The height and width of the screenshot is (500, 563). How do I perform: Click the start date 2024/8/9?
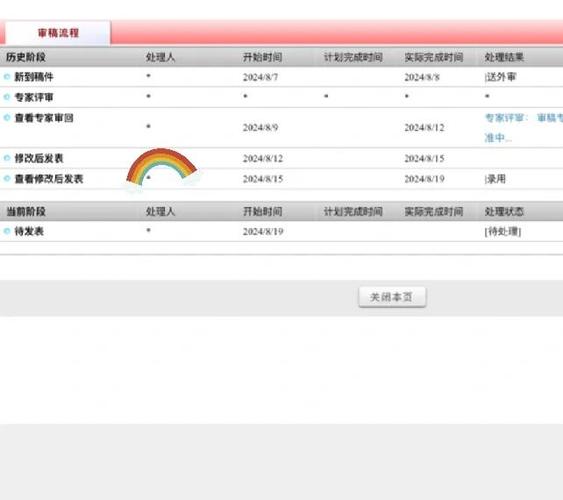[x=260, y=127]
